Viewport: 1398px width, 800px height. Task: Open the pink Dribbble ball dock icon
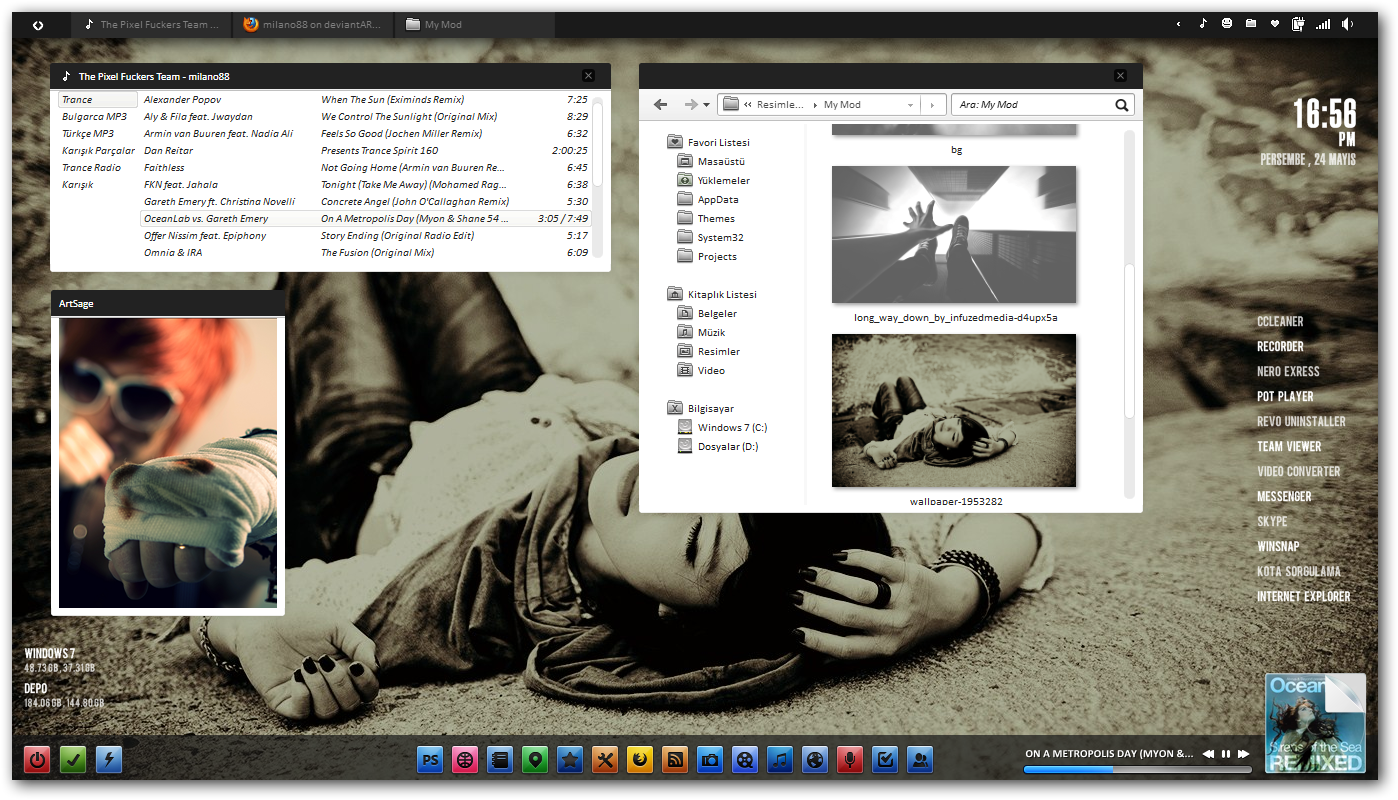[x=465, y=760]
